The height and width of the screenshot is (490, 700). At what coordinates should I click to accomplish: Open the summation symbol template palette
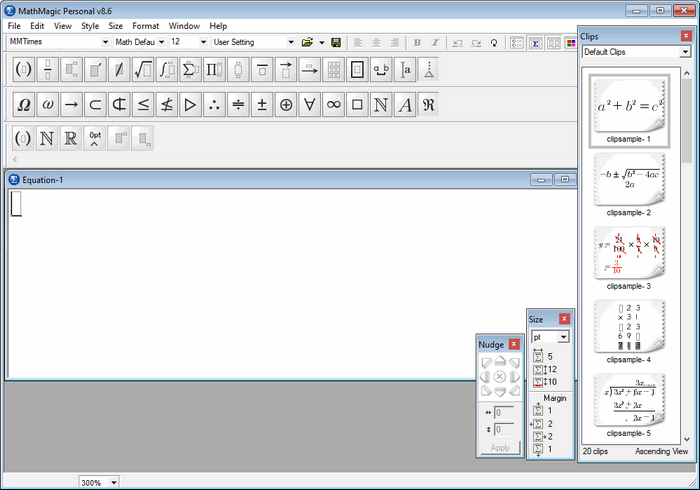[191, 70]
